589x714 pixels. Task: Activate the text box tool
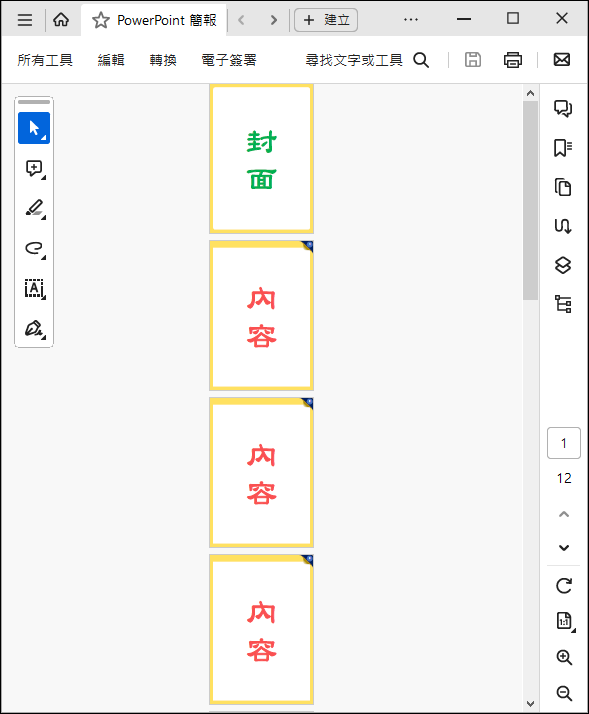pos(34,289)
